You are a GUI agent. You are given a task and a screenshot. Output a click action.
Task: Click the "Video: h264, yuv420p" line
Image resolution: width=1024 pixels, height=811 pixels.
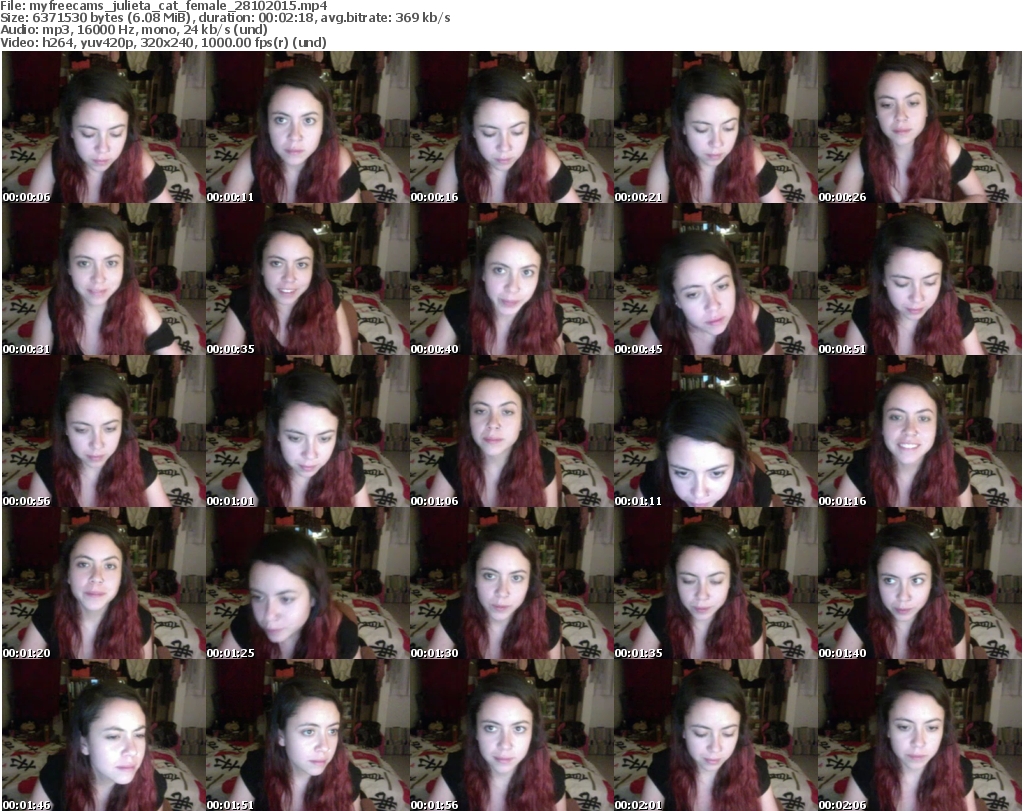click(x=163, y=42)
